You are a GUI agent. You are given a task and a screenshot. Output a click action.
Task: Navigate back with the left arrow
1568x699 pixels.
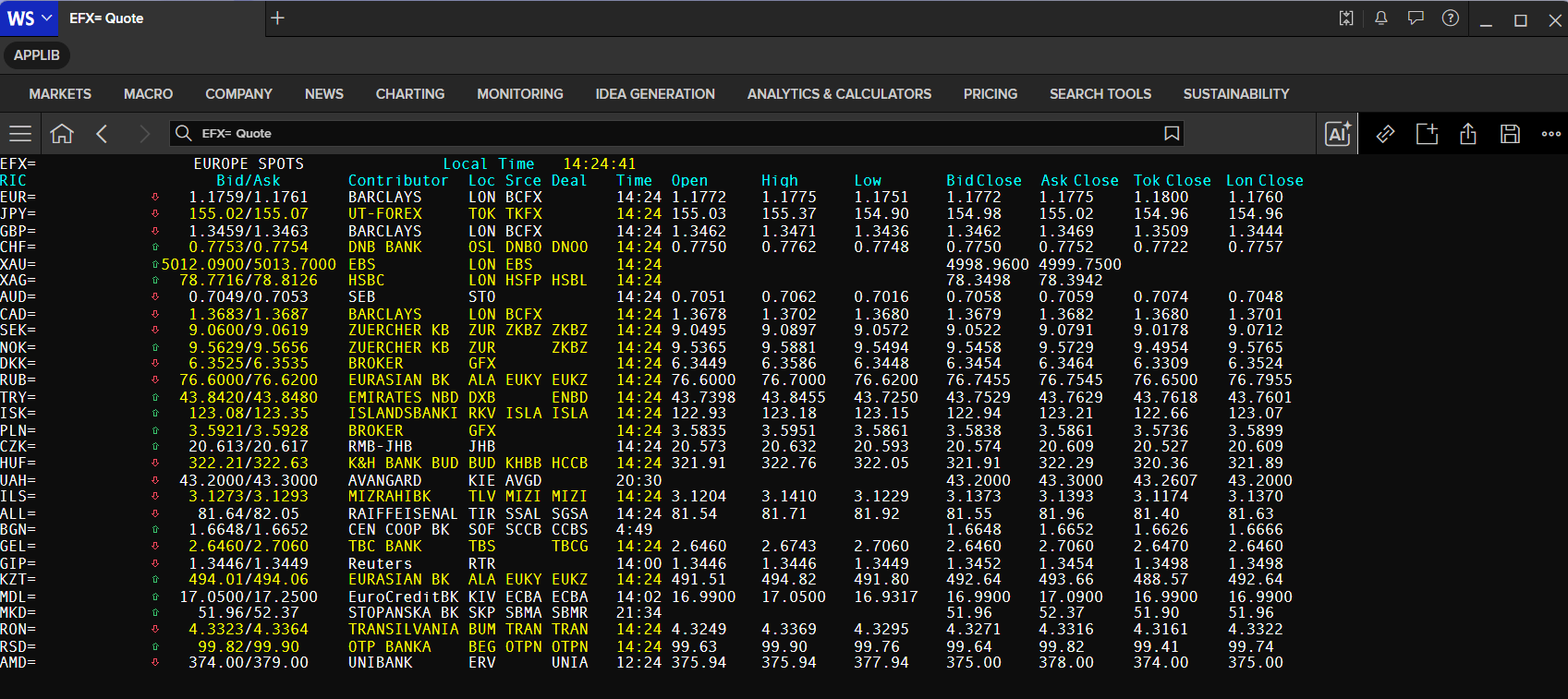pos(103,134)
